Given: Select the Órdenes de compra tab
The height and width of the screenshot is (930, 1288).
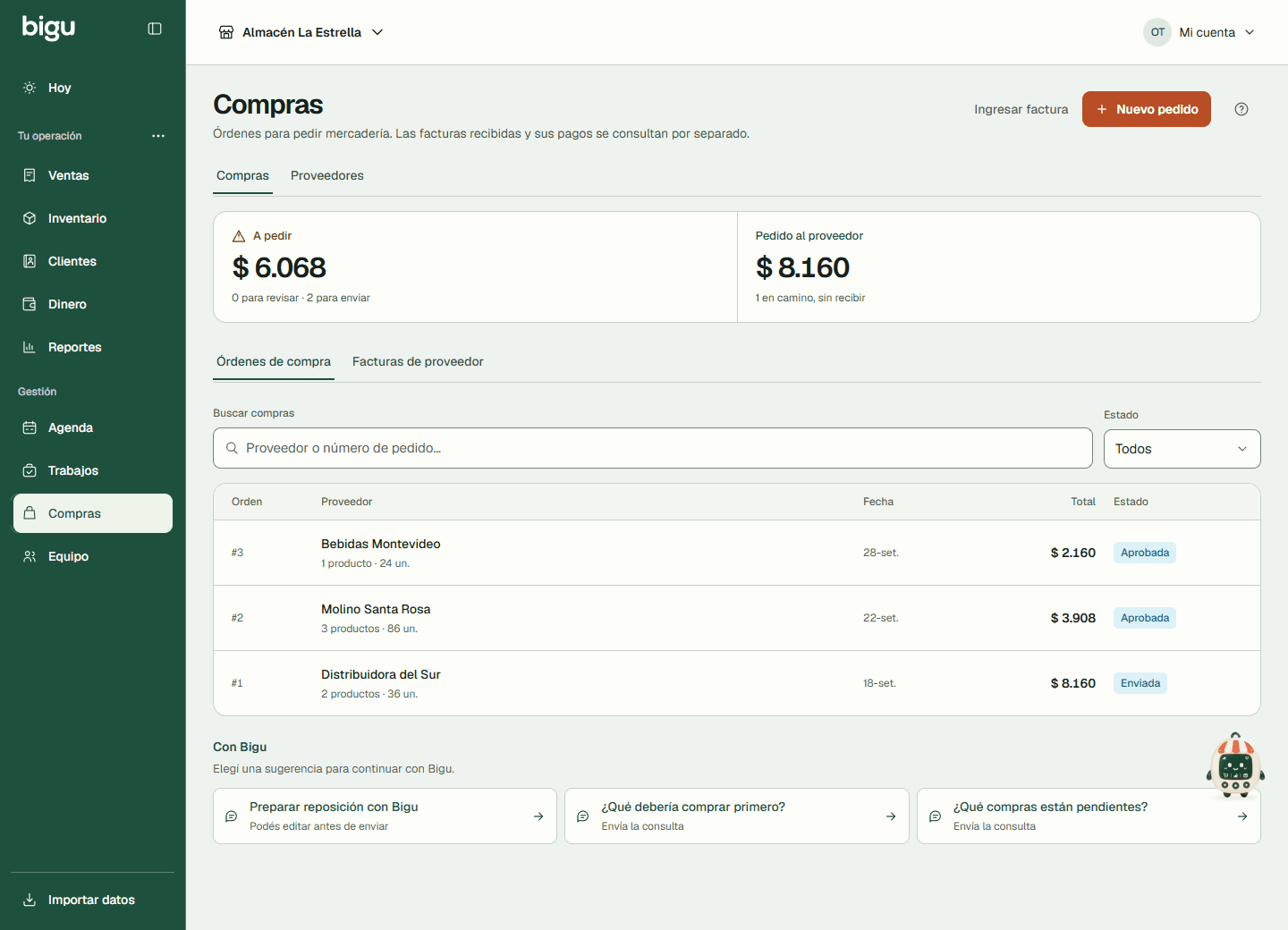Looking at the screenshot, I should (x=274, y=361).
